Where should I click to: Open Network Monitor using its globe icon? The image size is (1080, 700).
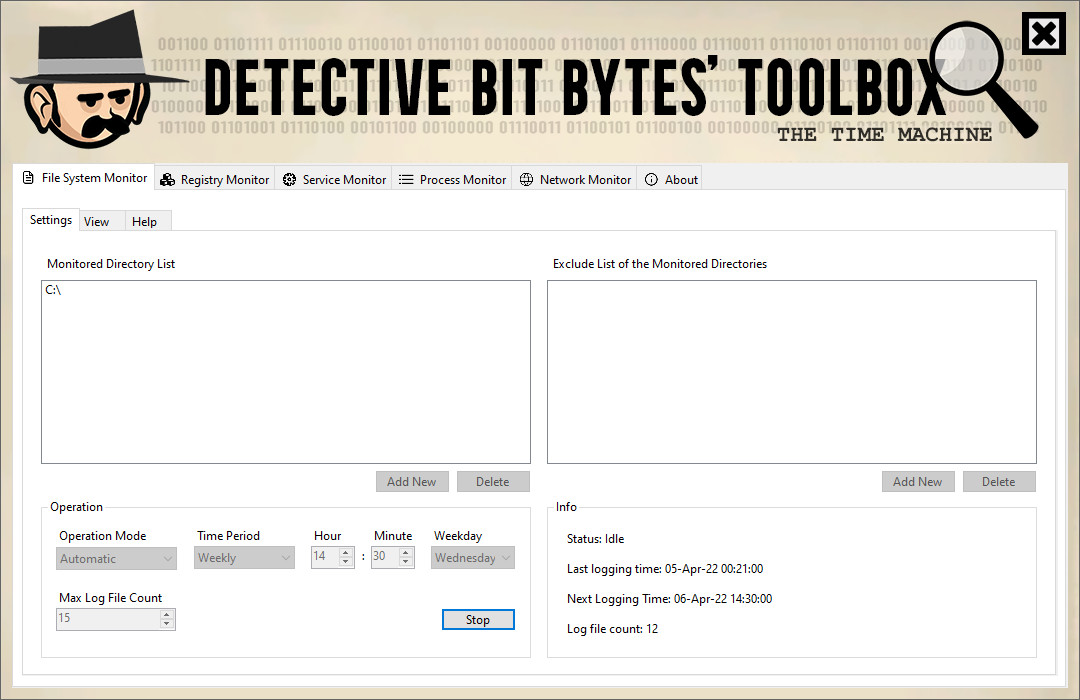525,179
